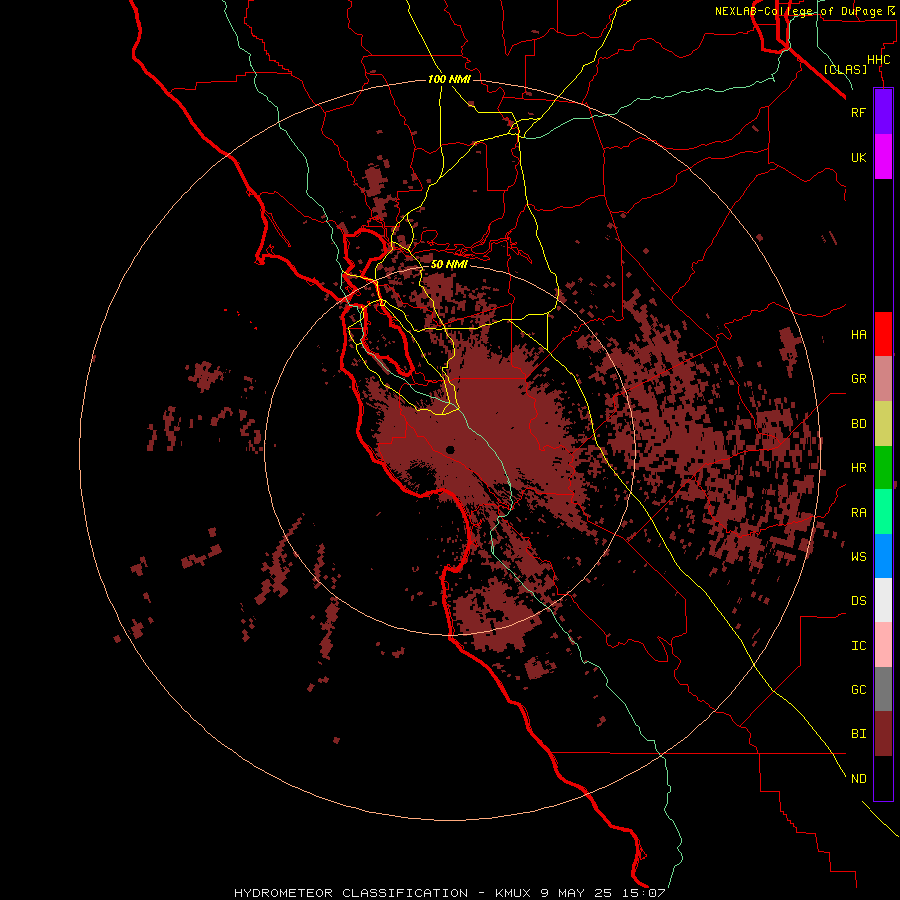This screenshot has width=900, height=900.
Task: Click the 'HA' legend label
Action: 858,334
